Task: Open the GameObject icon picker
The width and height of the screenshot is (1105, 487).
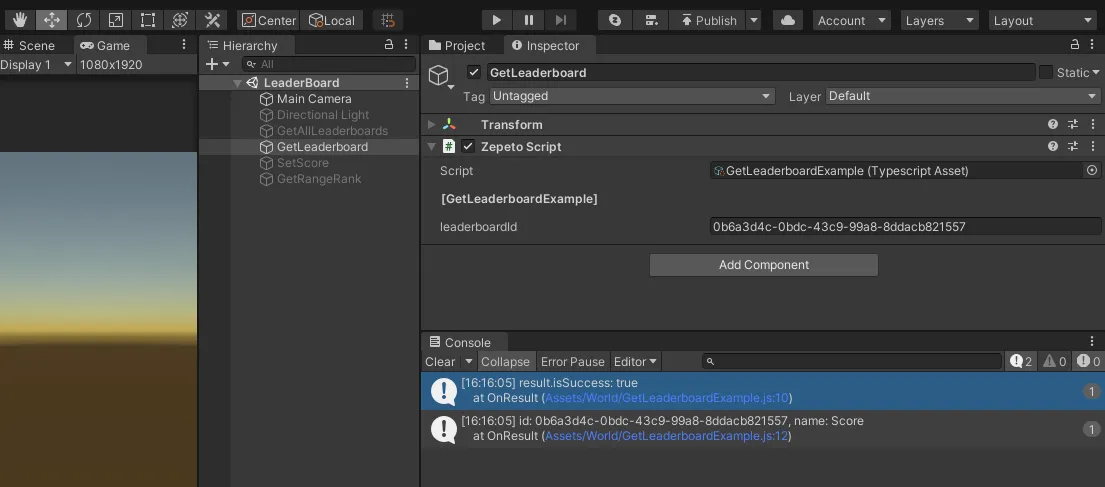Action: [x=440, y=76]
